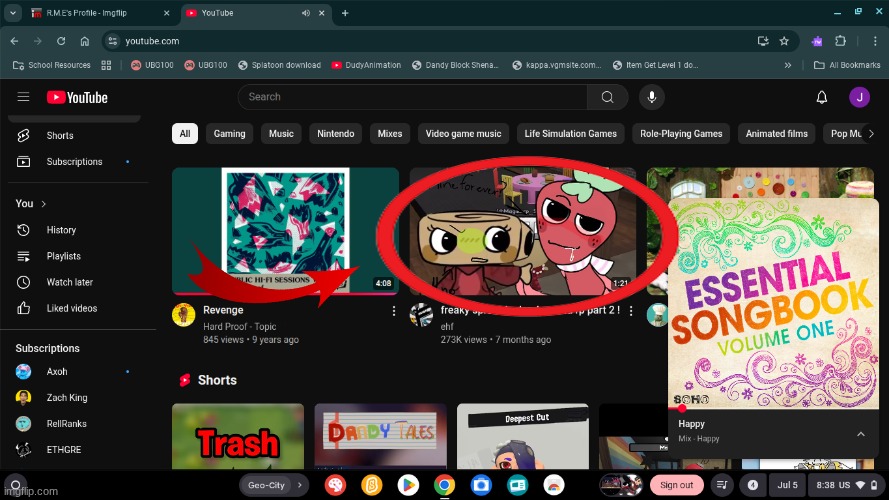Open the purple J account avatar
Screen dimensions: 889x500
[x=860, y=97]
